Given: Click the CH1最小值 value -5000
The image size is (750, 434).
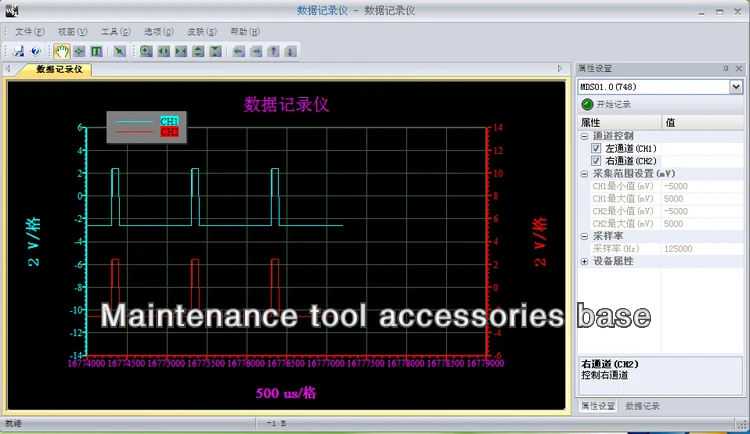Looking at the screenshot, I should click(x=675, y=186).
